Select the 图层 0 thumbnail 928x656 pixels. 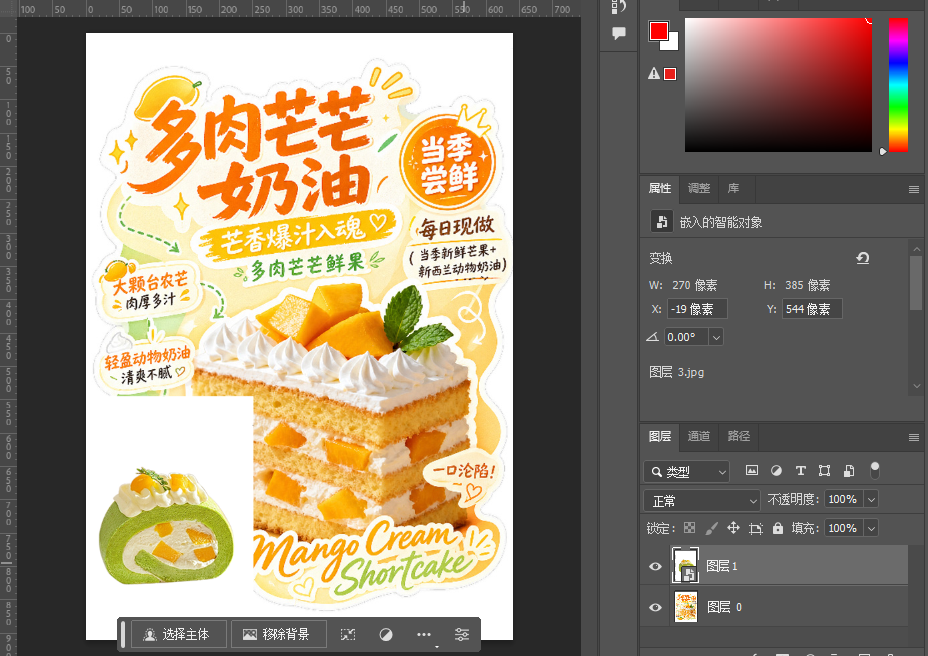(x=685, y=607)
